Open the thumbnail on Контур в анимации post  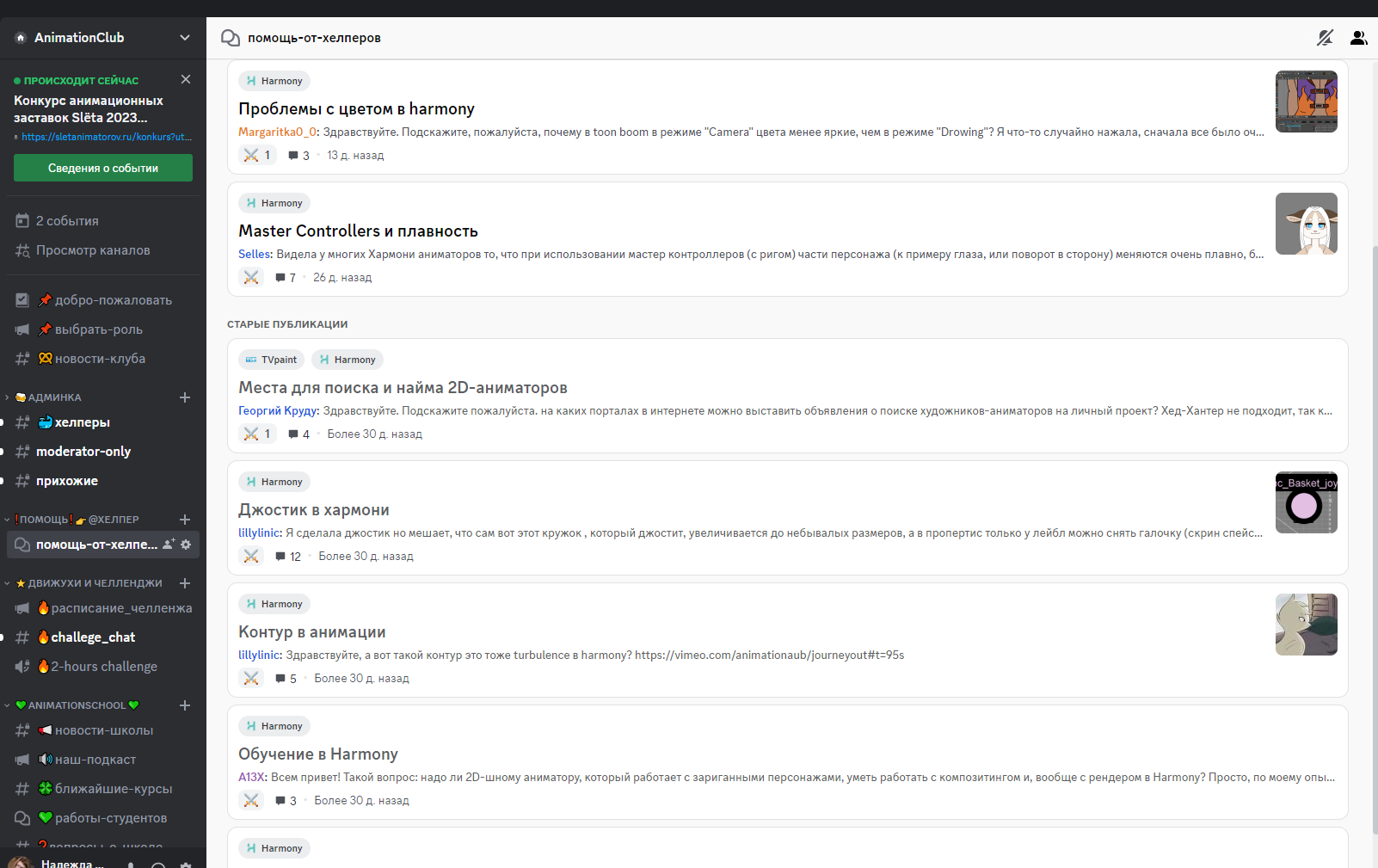coord(1307,625)
